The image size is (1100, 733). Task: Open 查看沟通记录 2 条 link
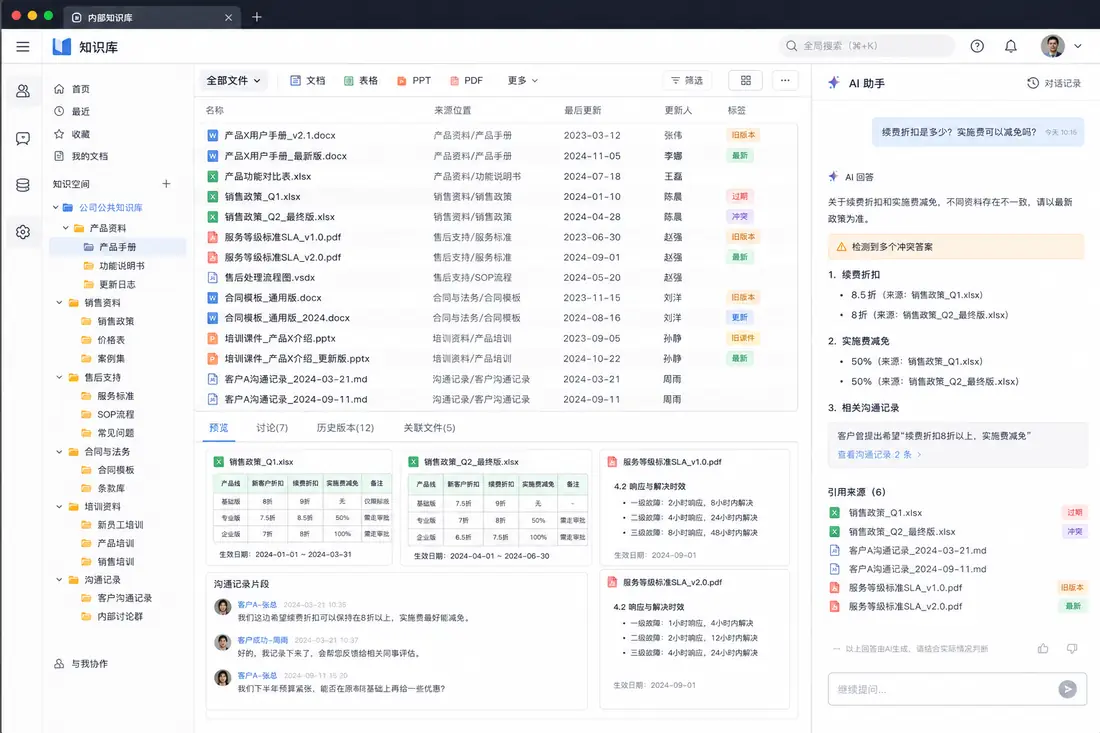click(x=879, y=455)
